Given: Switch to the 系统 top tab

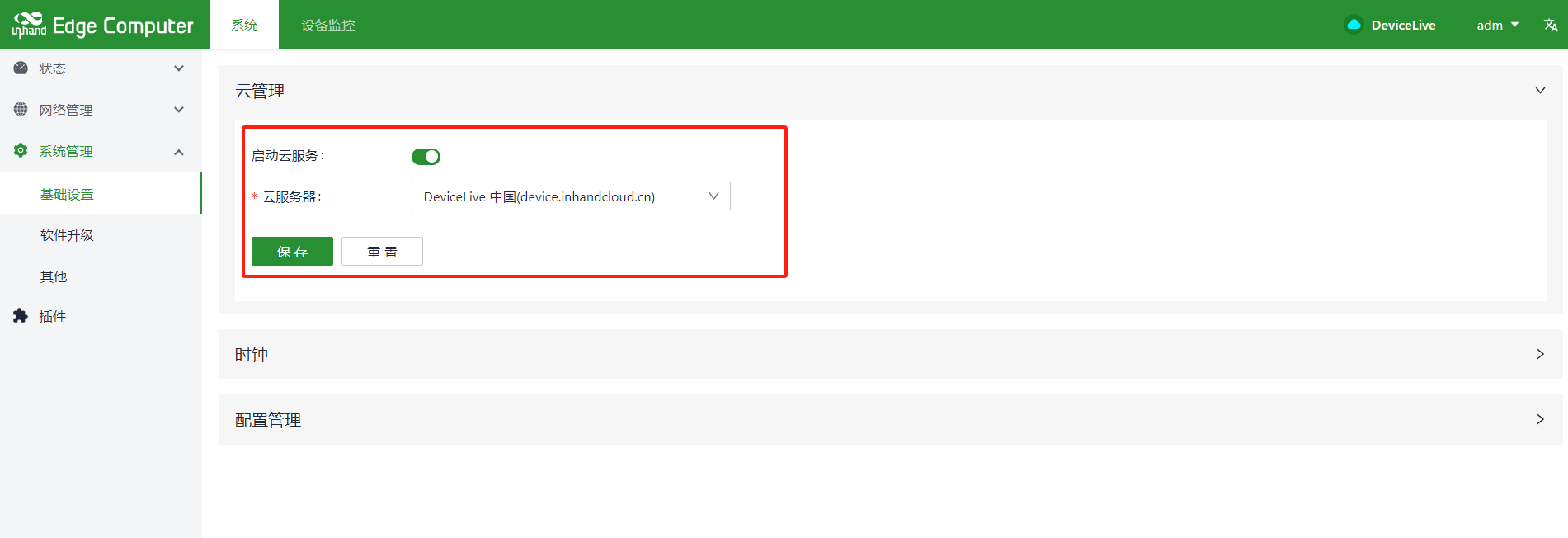Looking at the screenshot, I should coord(244,25).
